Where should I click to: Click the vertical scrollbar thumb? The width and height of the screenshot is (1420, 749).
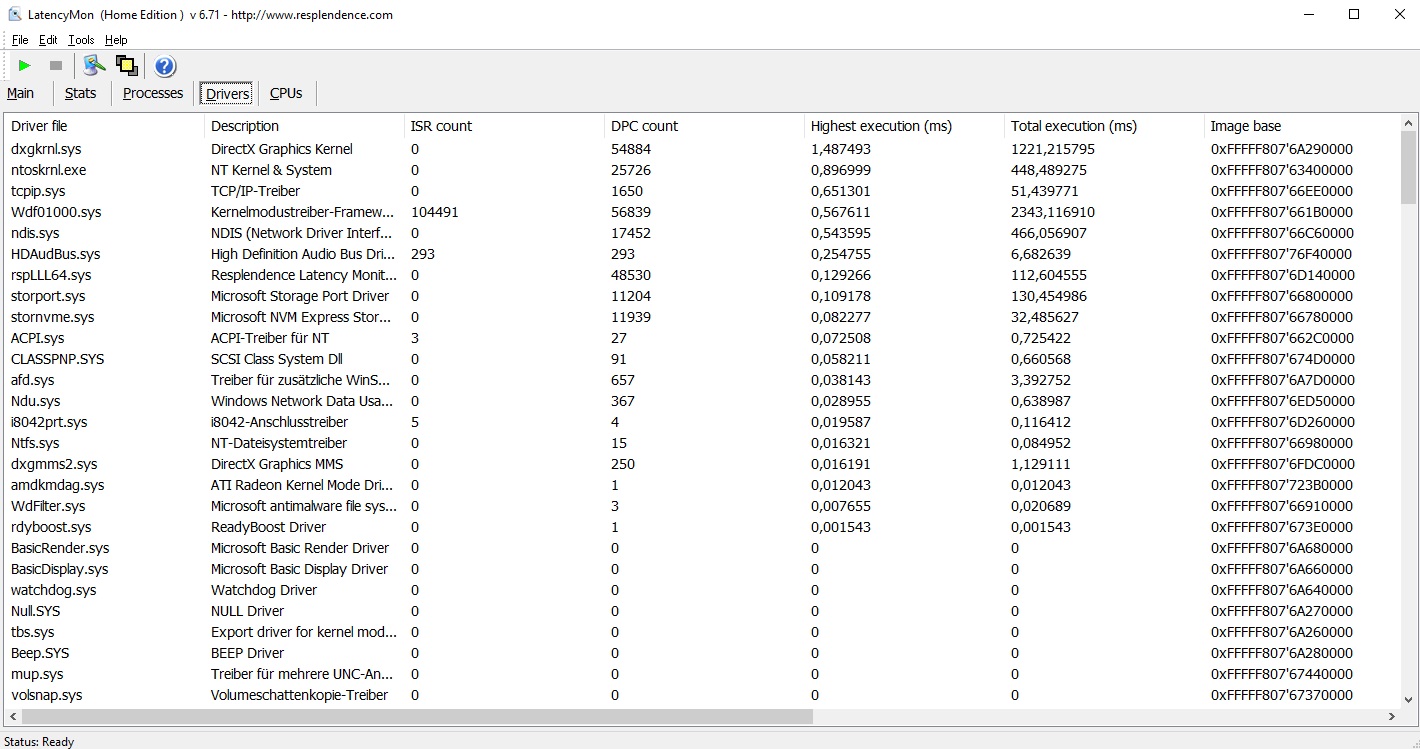[1409, 167]
